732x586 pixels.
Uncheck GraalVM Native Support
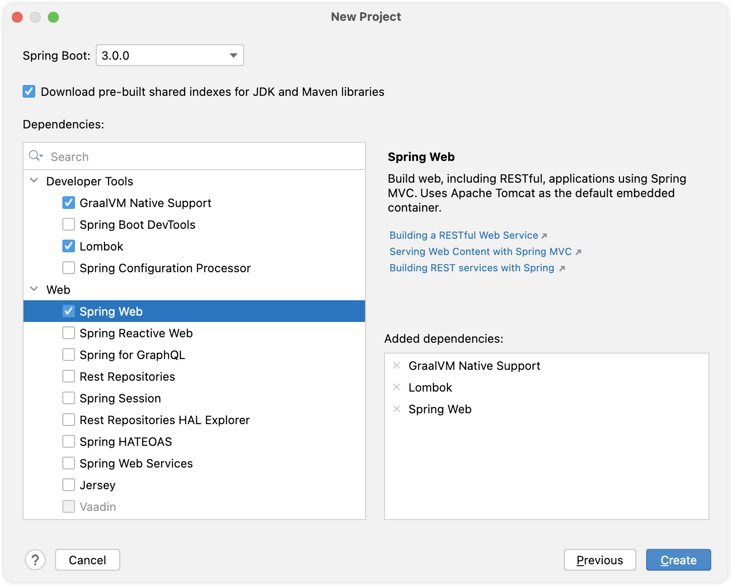pyautogui.click(x=69, y=203)
